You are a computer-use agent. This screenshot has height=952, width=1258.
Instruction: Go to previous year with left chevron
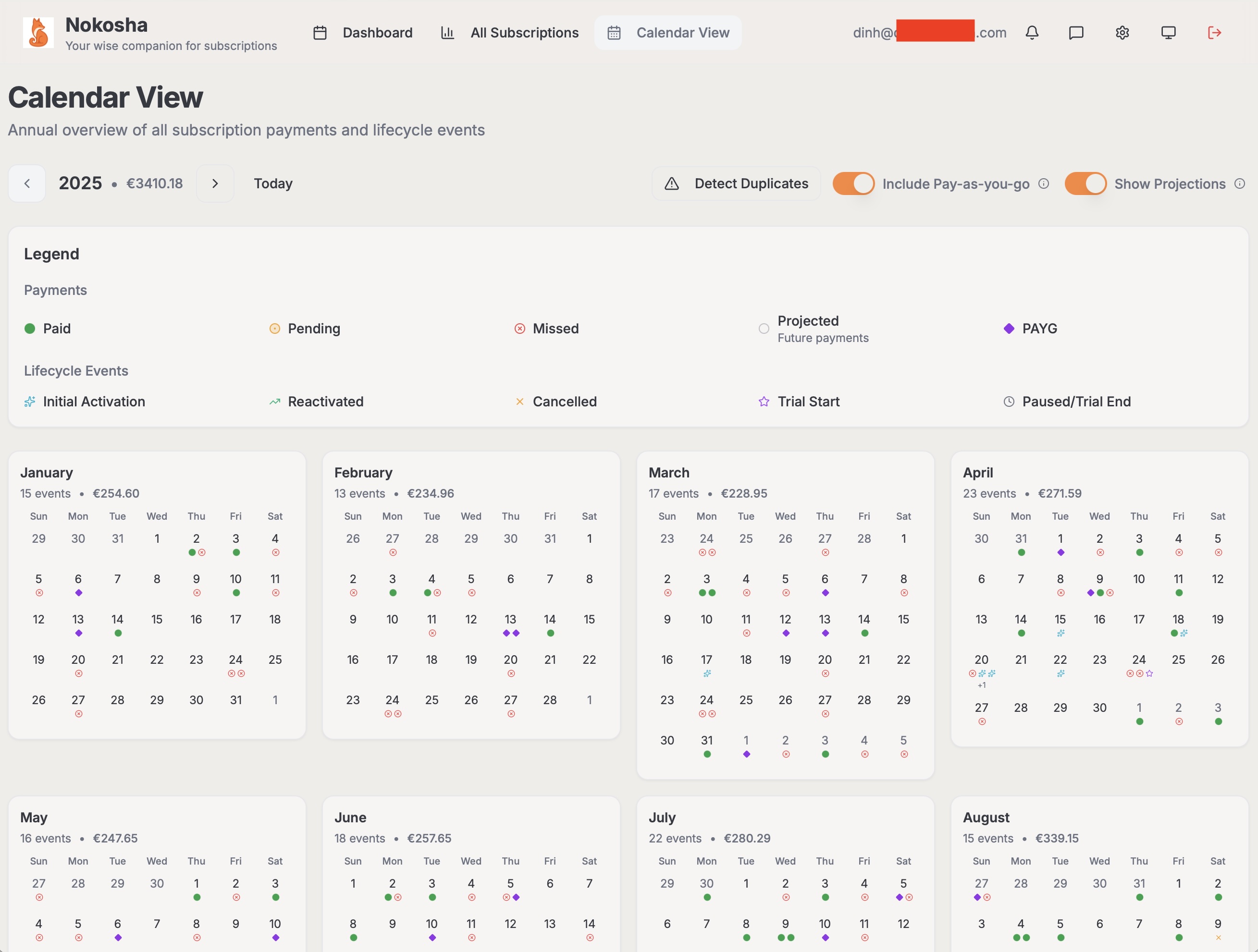[27, 183]
